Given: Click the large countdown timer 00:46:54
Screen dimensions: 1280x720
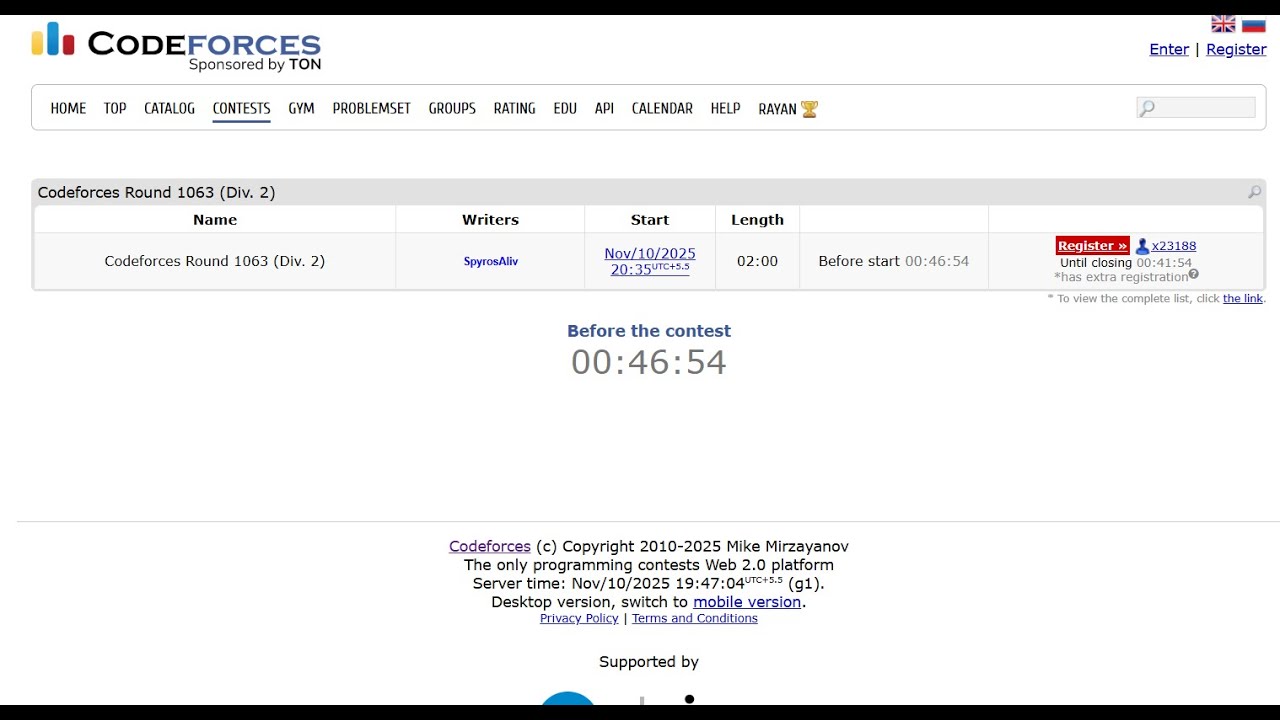Looking at the screenshot, I should pos(649,362).
